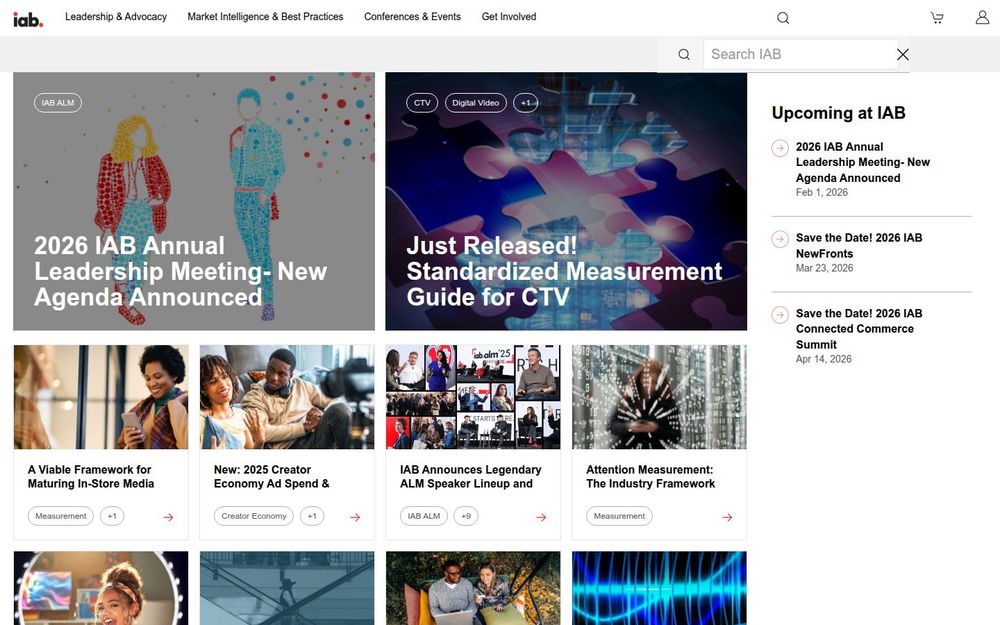Select IAB ALM tag on hero banner
This screenshot has width=1000, height=625.
point(58,103)
